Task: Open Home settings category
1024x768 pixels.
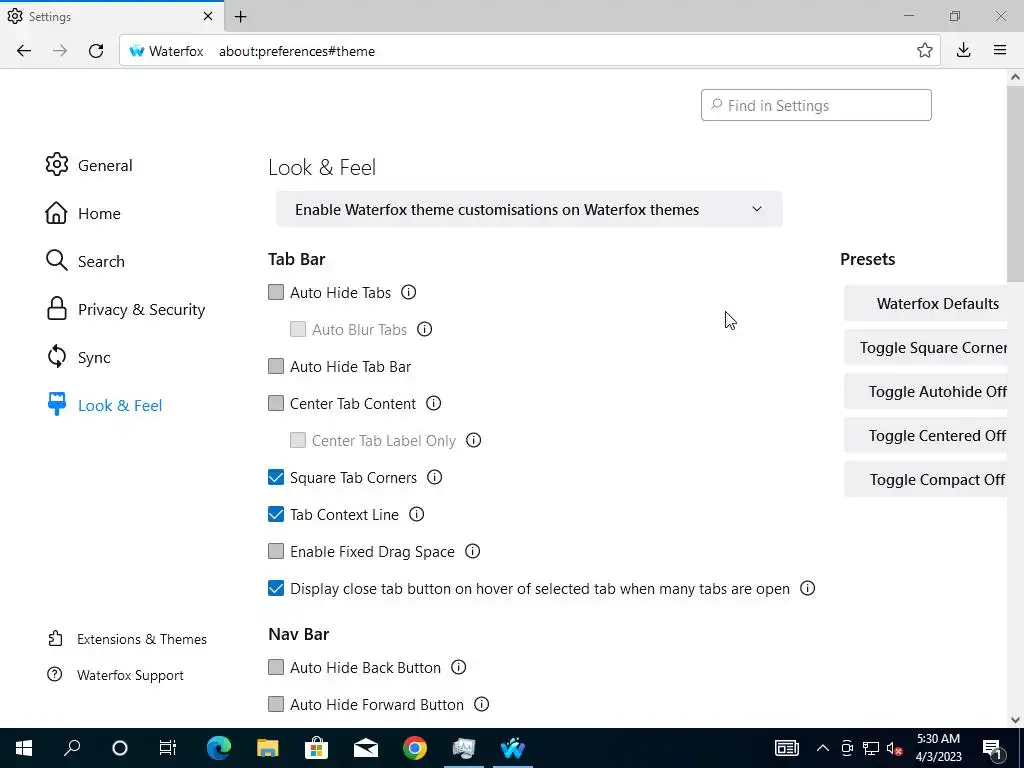Action: point(83,214)
